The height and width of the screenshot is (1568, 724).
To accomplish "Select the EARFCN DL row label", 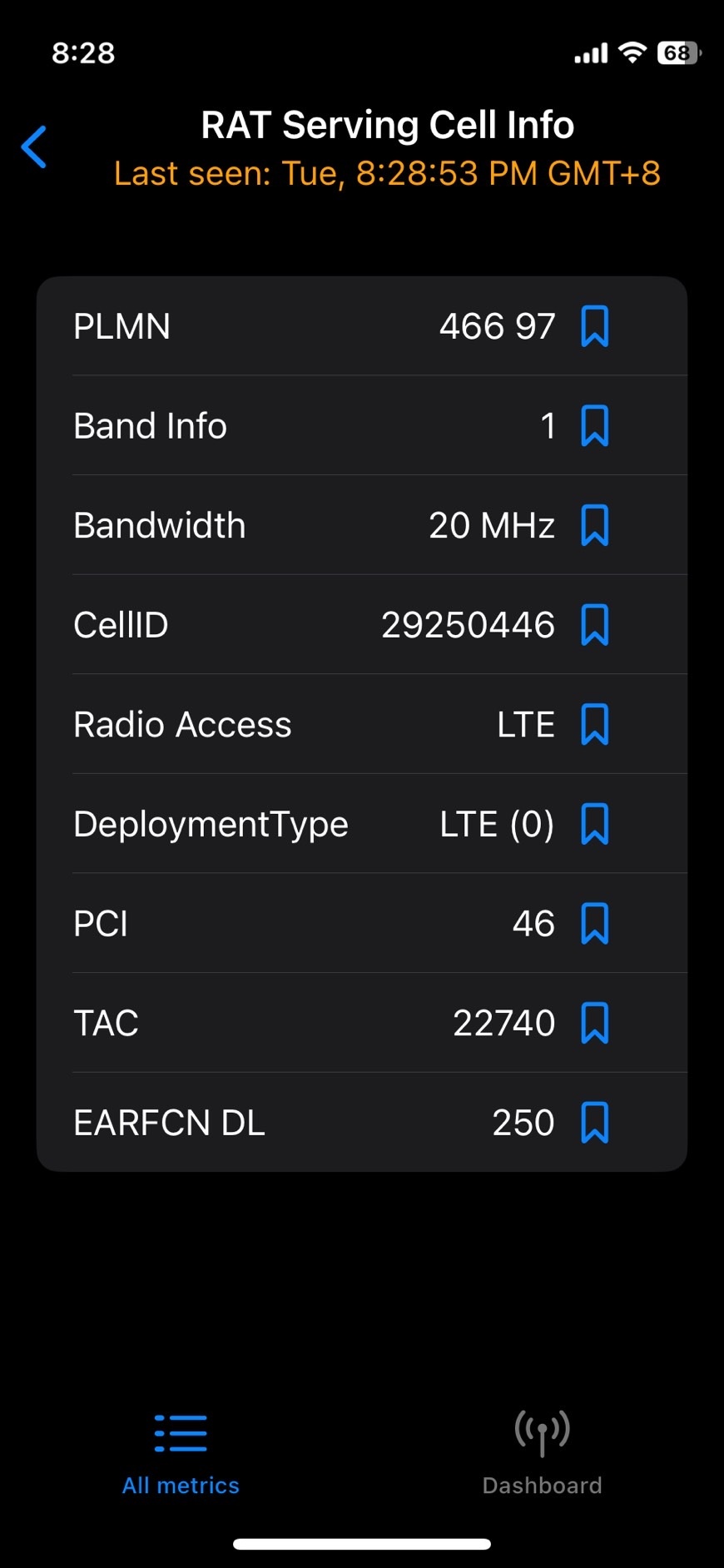I will (169, 1123).
